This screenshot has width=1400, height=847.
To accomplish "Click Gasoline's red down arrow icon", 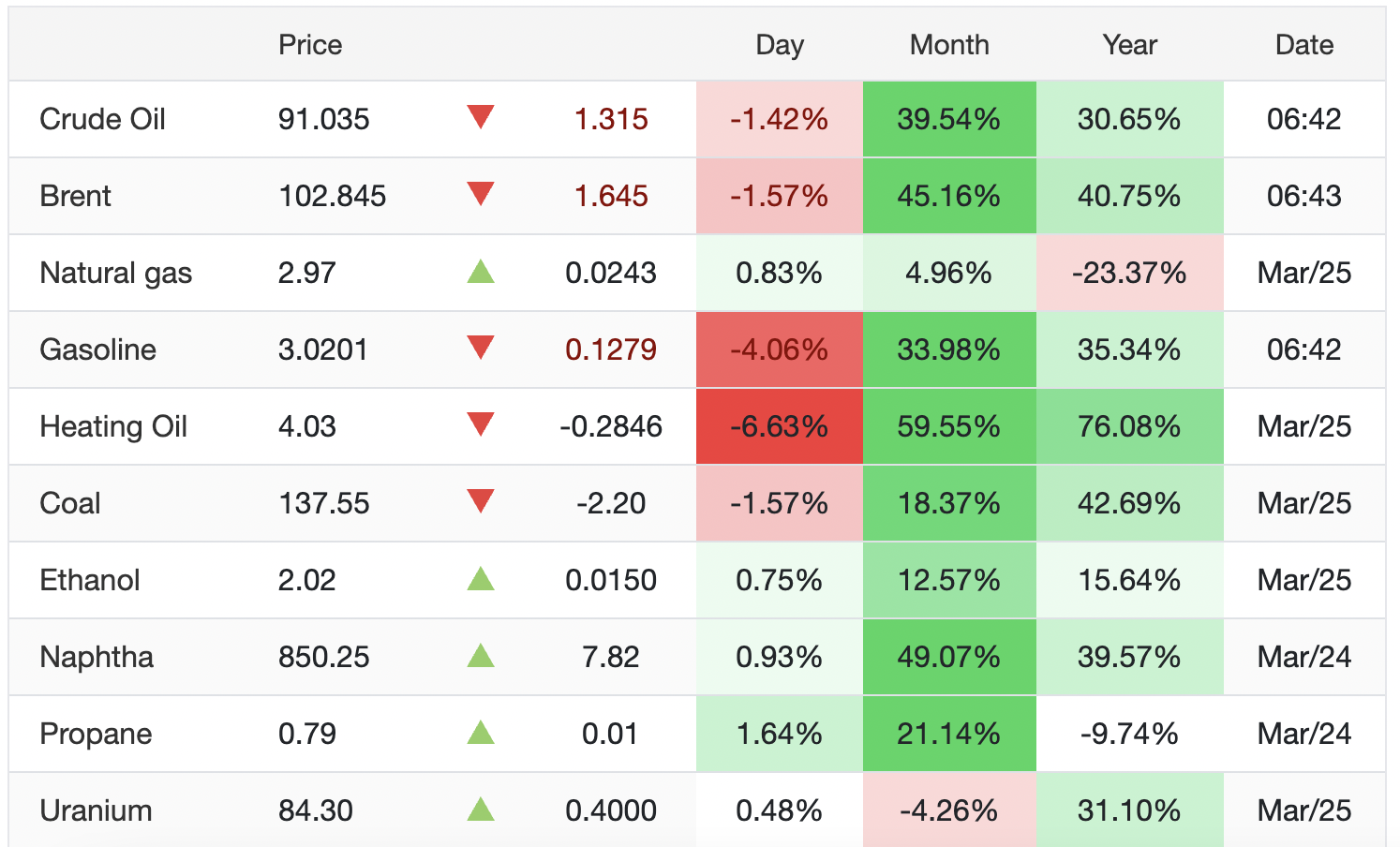I will tap(481, 349).
